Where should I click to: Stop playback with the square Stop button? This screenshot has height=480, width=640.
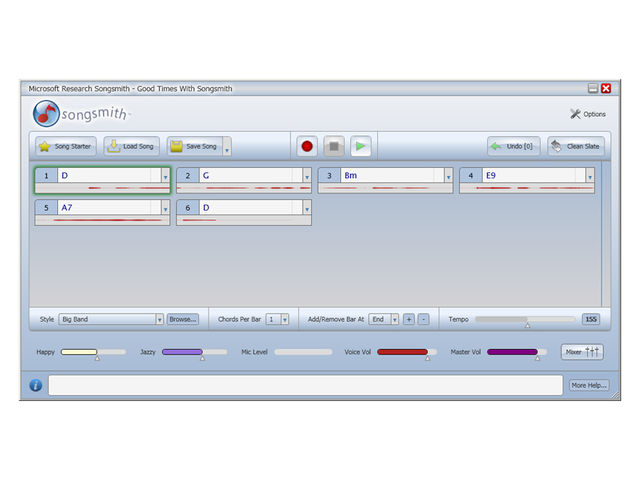334,146
